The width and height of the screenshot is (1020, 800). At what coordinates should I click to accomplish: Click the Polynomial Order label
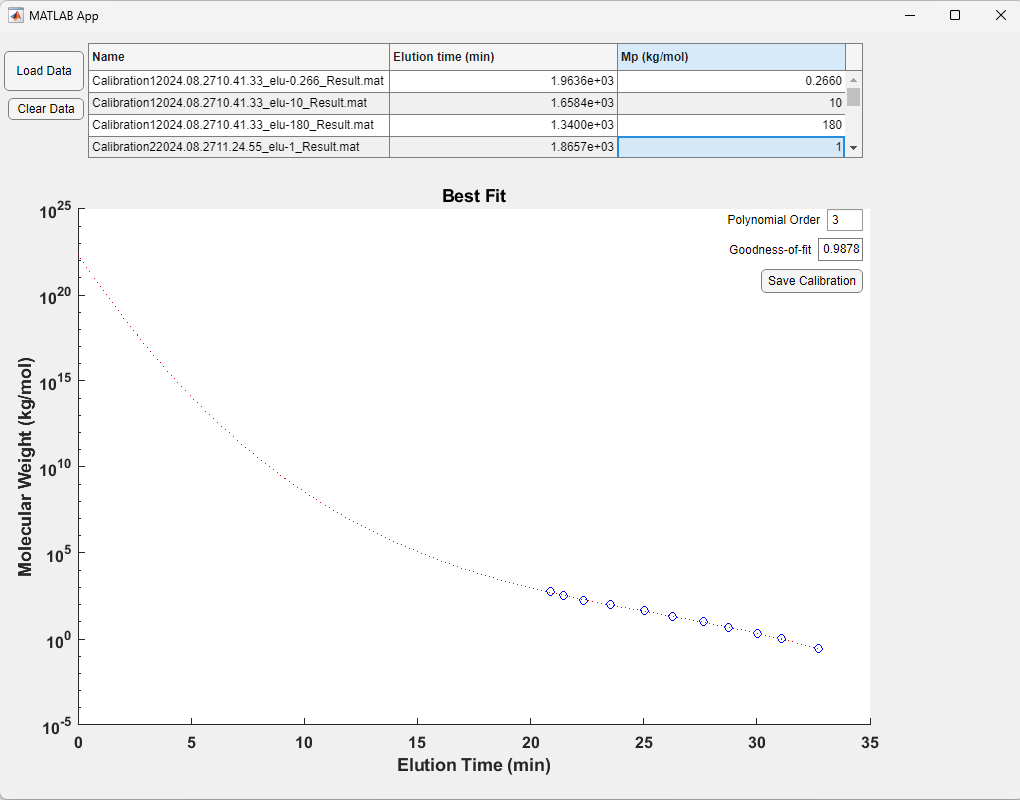tap(773, 220)
